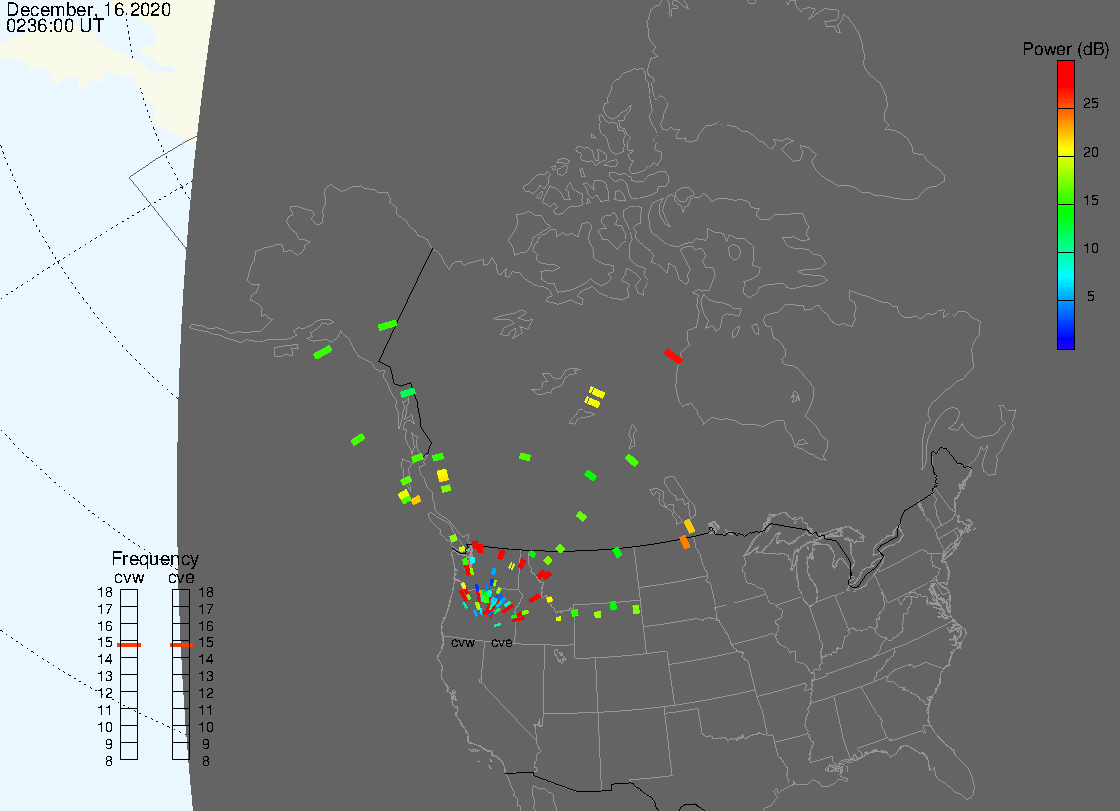Image resolution: width=1120 pixels, height=811 pixels.
Task: Click the Frequency panel title
Action: [155, 559]
